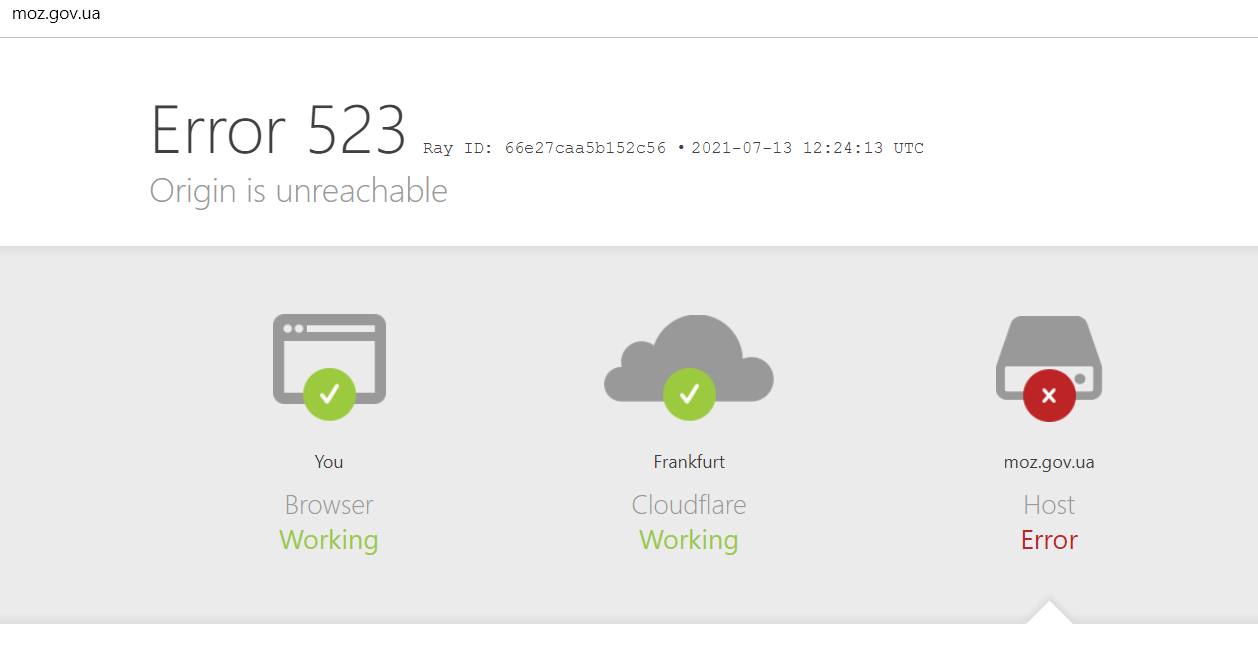Click the green checkmark on browser icon
This screenshot has height=655, width=1258.
coord(329,394)
